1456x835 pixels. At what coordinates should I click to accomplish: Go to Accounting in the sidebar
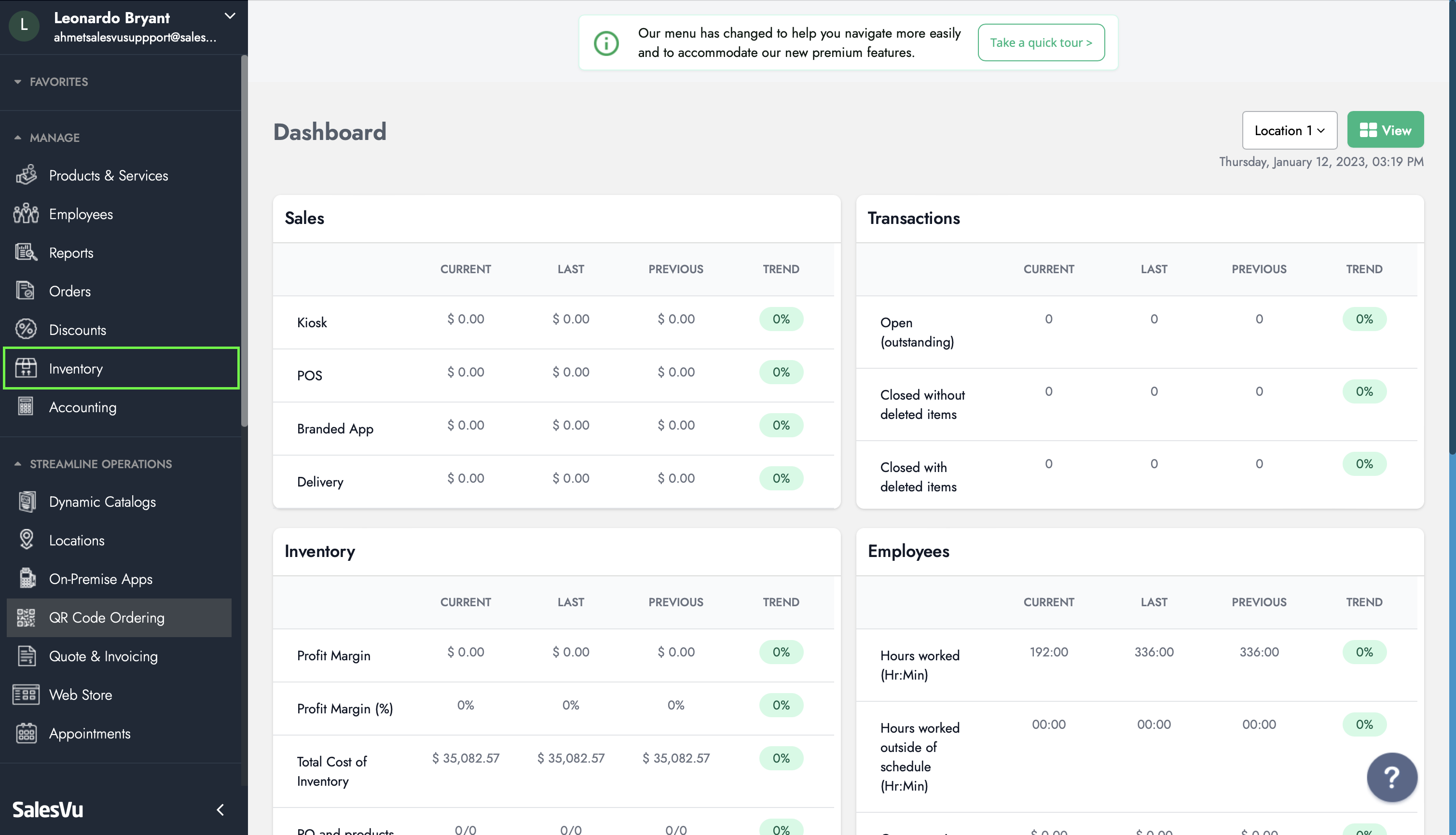click(x=82, y=407)
